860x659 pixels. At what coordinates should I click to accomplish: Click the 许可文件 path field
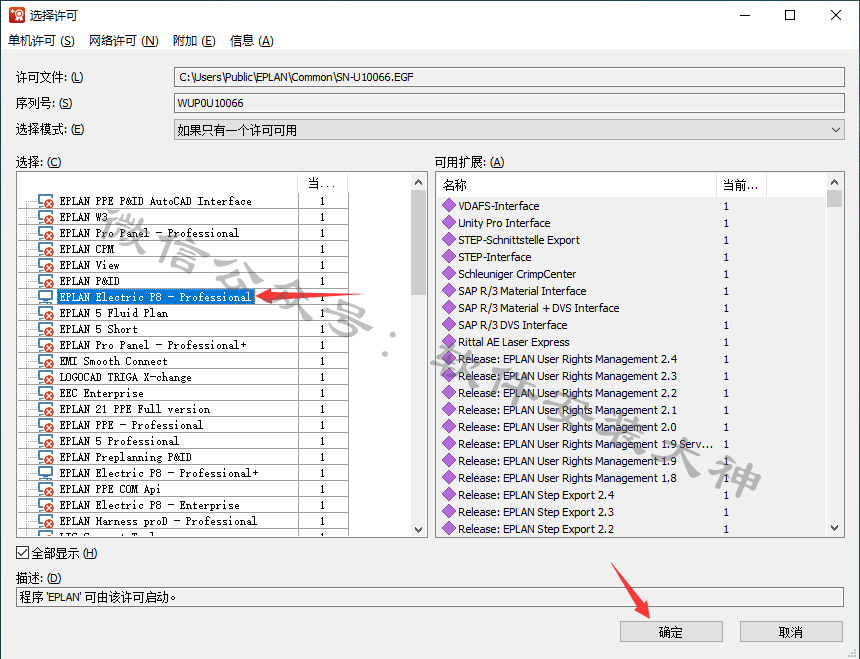509,77
